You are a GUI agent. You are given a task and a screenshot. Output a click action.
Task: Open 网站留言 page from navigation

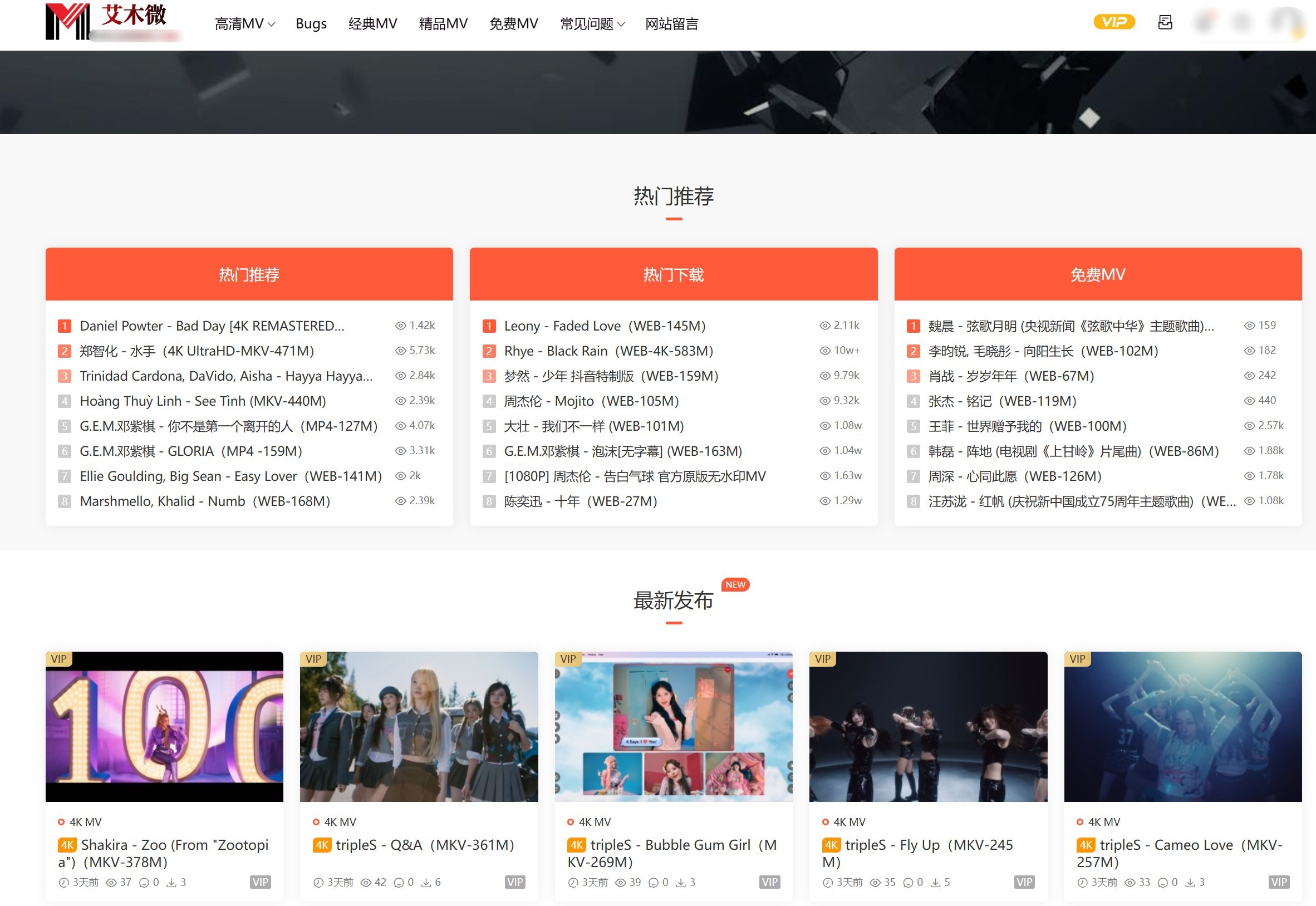(671, 24)
